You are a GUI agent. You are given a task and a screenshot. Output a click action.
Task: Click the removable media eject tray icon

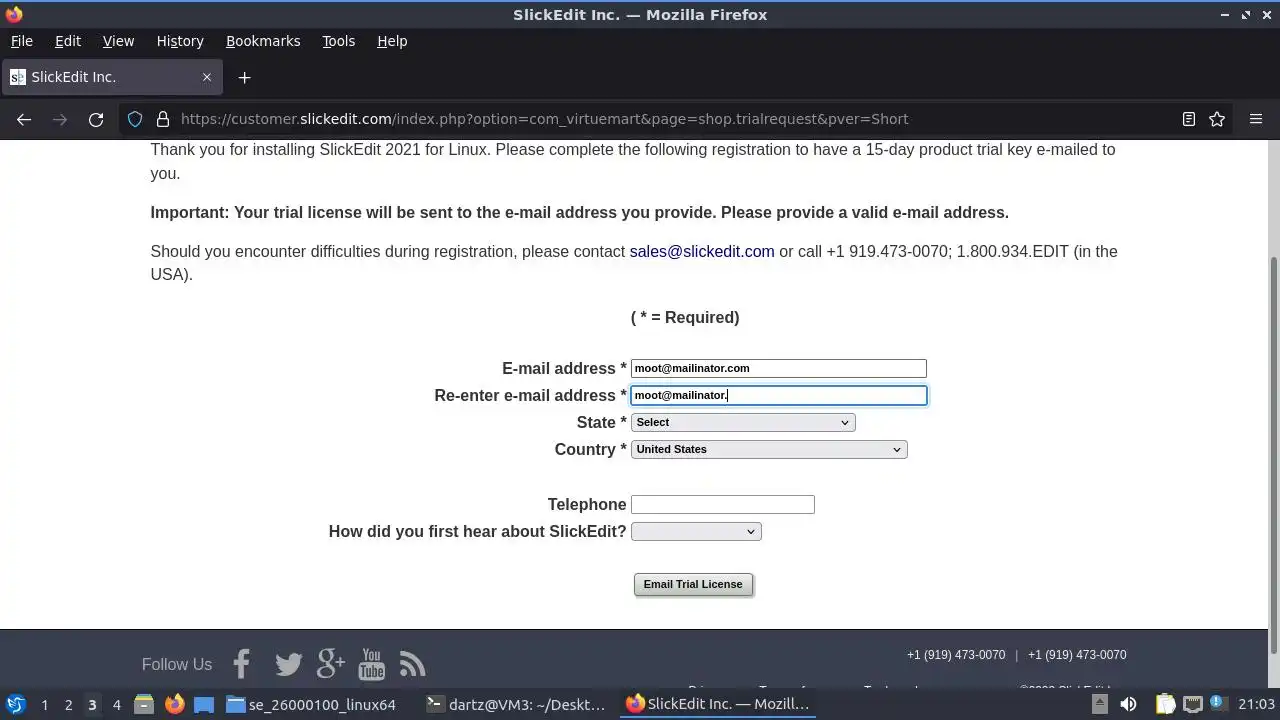[1099, 705]
